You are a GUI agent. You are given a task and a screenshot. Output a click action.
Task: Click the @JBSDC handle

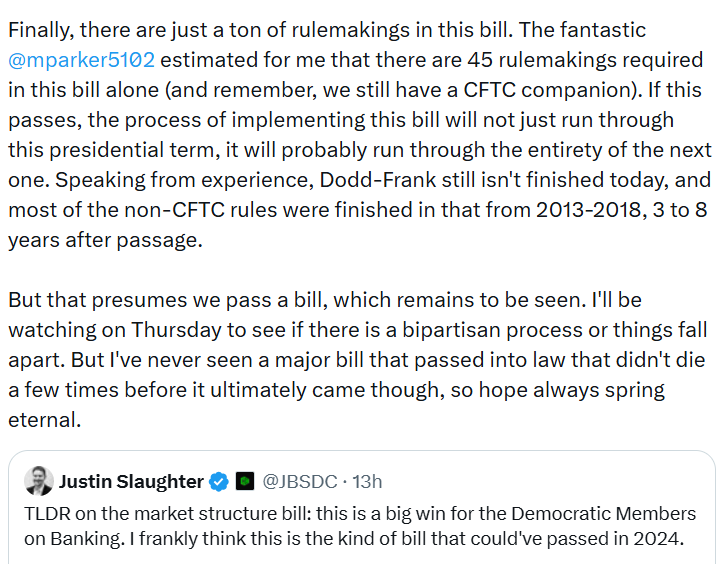(298, 482)
